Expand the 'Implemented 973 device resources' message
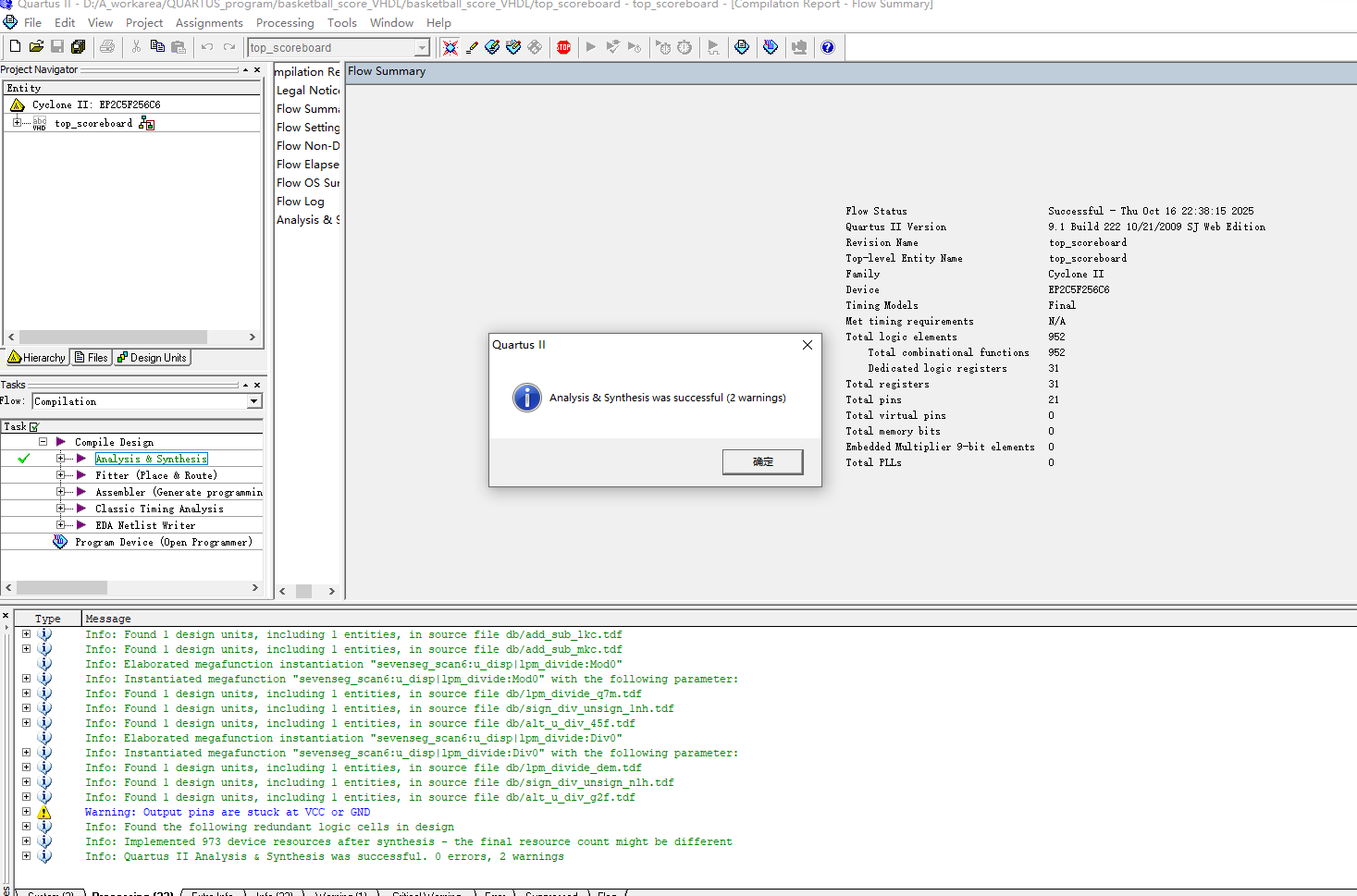Screen dimensions: 1357x896 click(26, 841)
